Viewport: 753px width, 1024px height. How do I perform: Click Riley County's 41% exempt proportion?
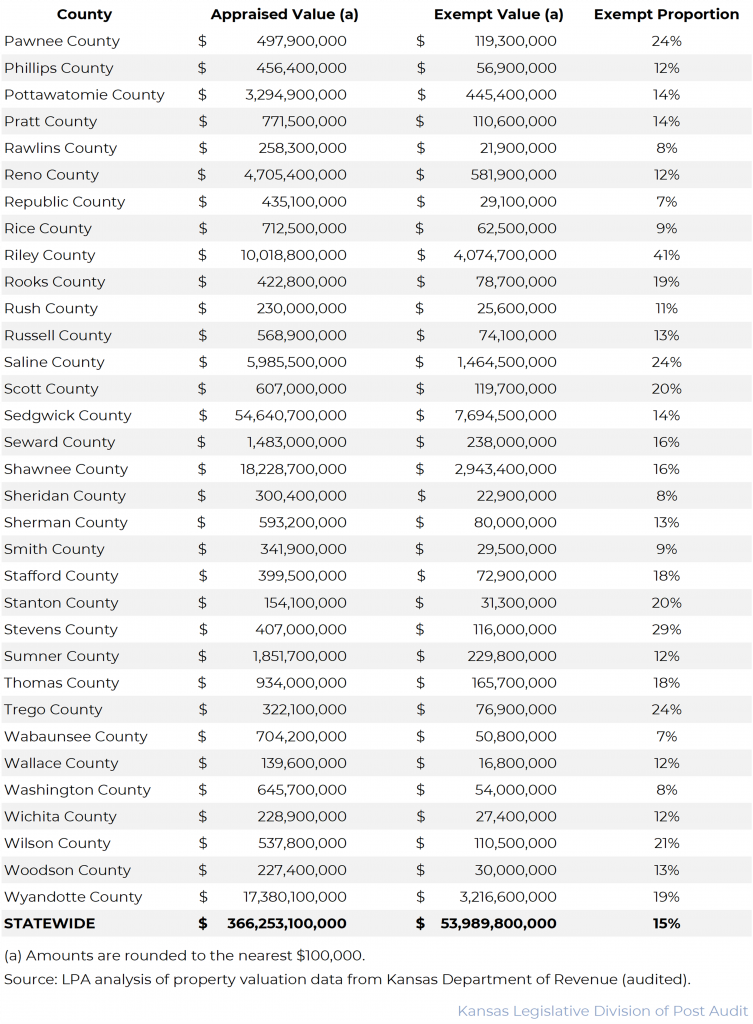point(667,256)
